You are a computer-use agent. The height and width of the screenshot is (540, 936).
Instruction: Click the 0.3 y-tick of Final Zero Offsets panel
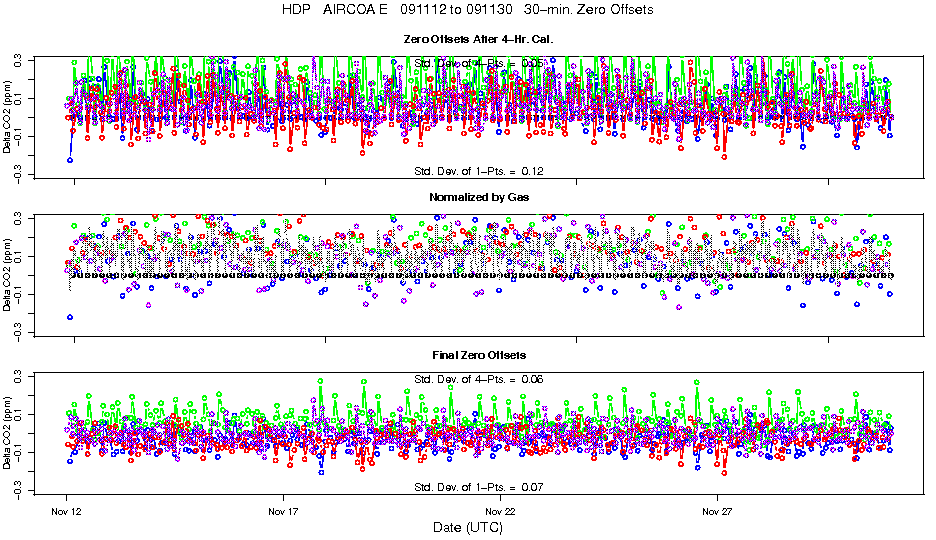point(18,377)
